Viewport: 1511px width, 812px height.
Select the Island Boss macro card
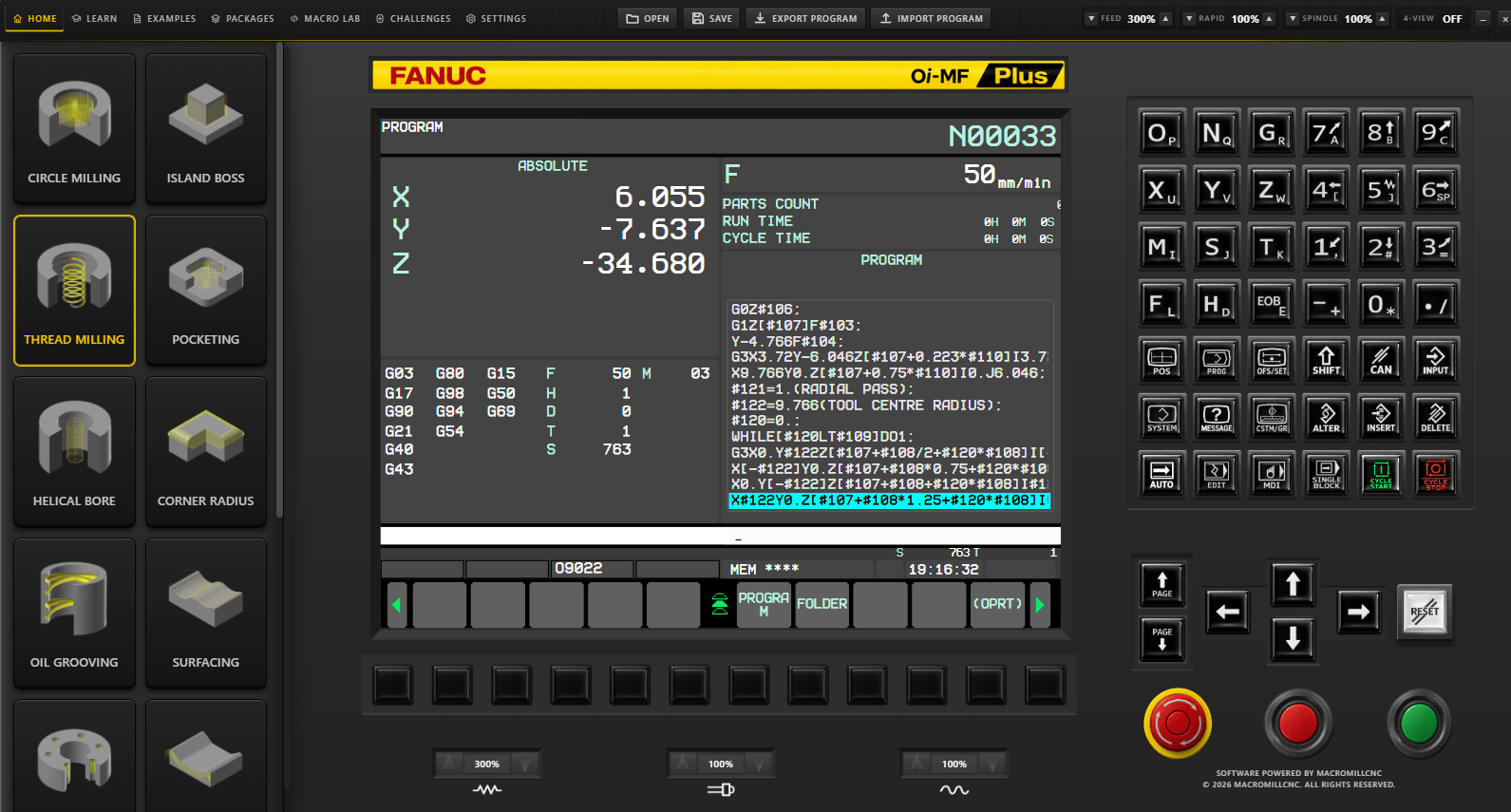pos(206,128)
